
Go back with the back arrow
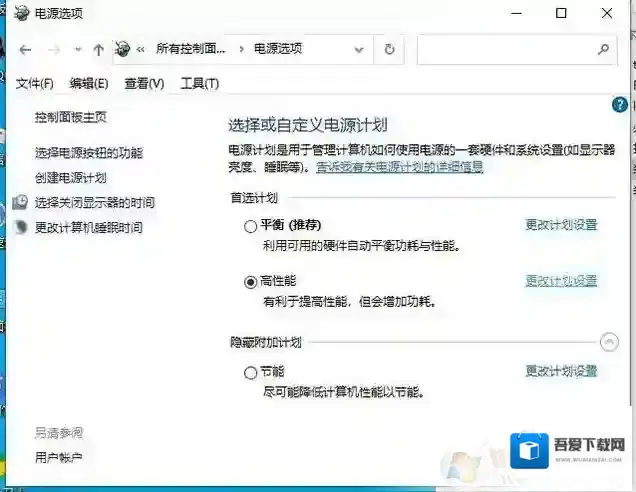(25, 50)
